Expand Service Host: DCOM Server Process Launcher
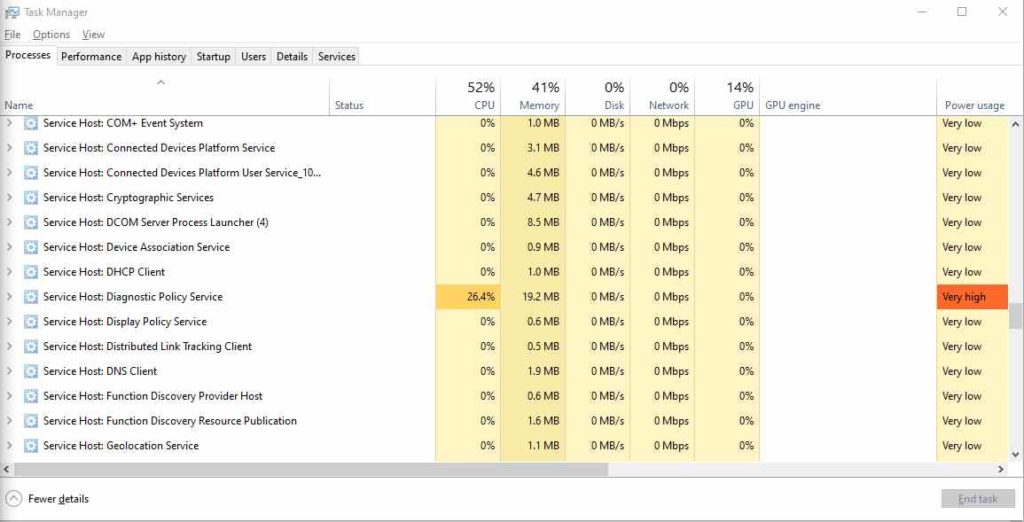This screenshot has height=522, width=1024. 9,222
